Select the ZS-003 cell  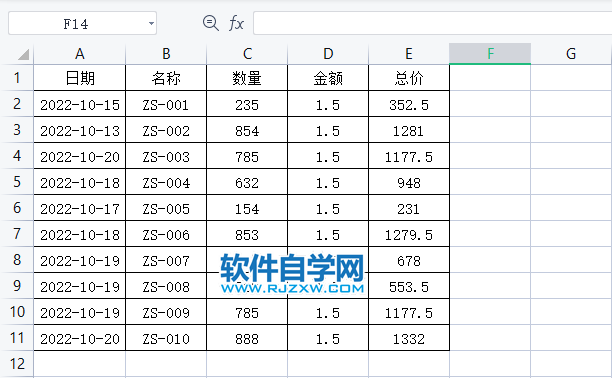coord(166,156)
